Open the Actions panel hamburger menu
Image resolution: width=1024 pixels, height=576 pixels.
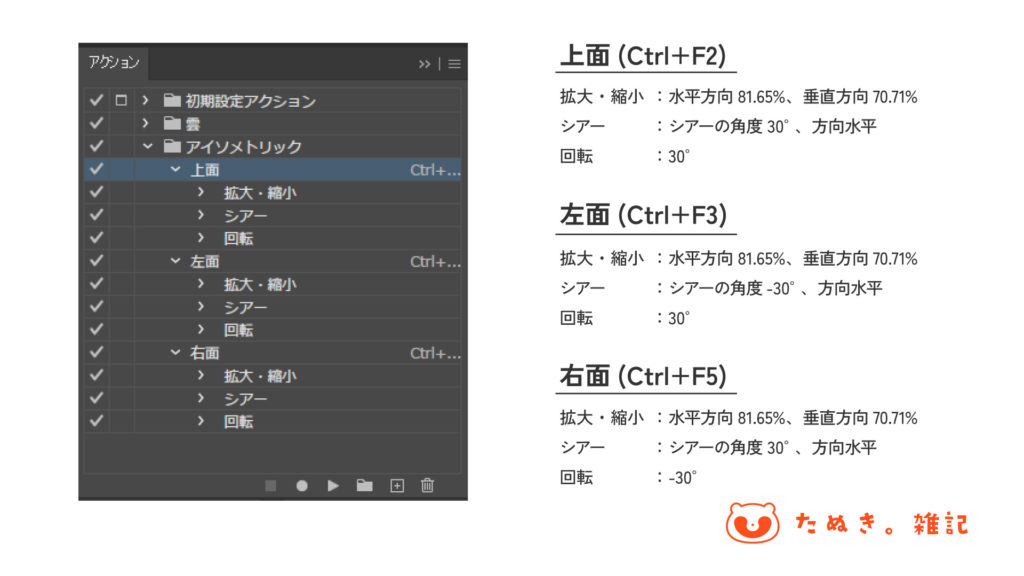point(454,64)
